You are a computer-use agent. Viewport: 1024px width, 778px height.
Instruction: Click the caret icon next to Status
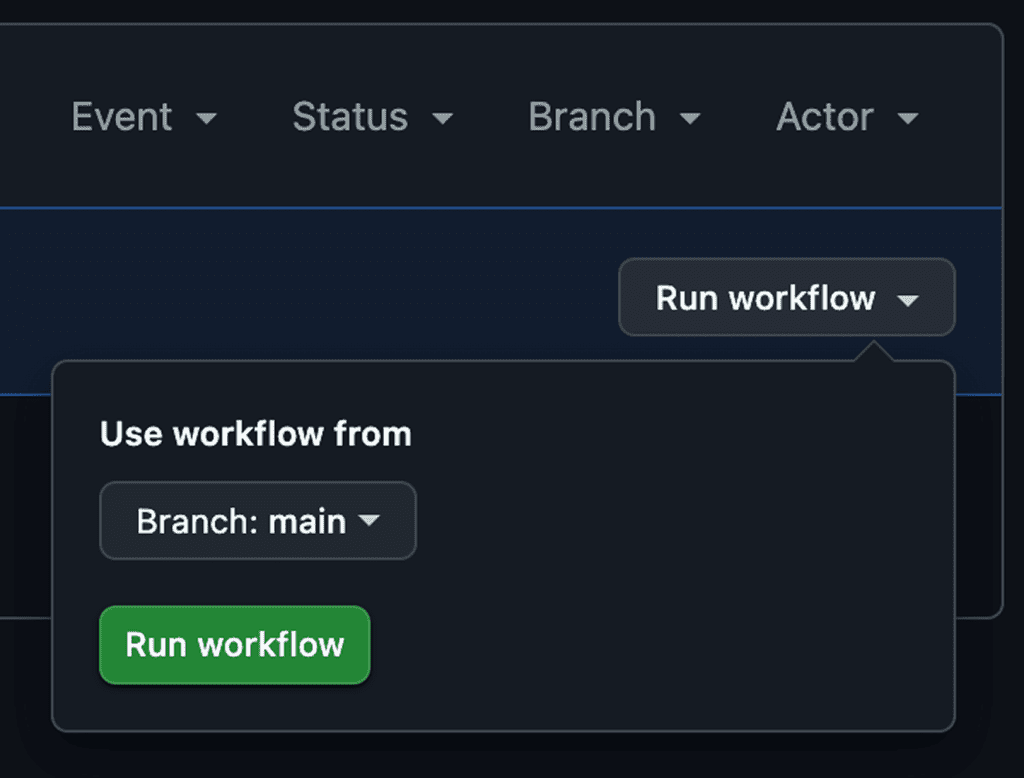tap(444, 119)
